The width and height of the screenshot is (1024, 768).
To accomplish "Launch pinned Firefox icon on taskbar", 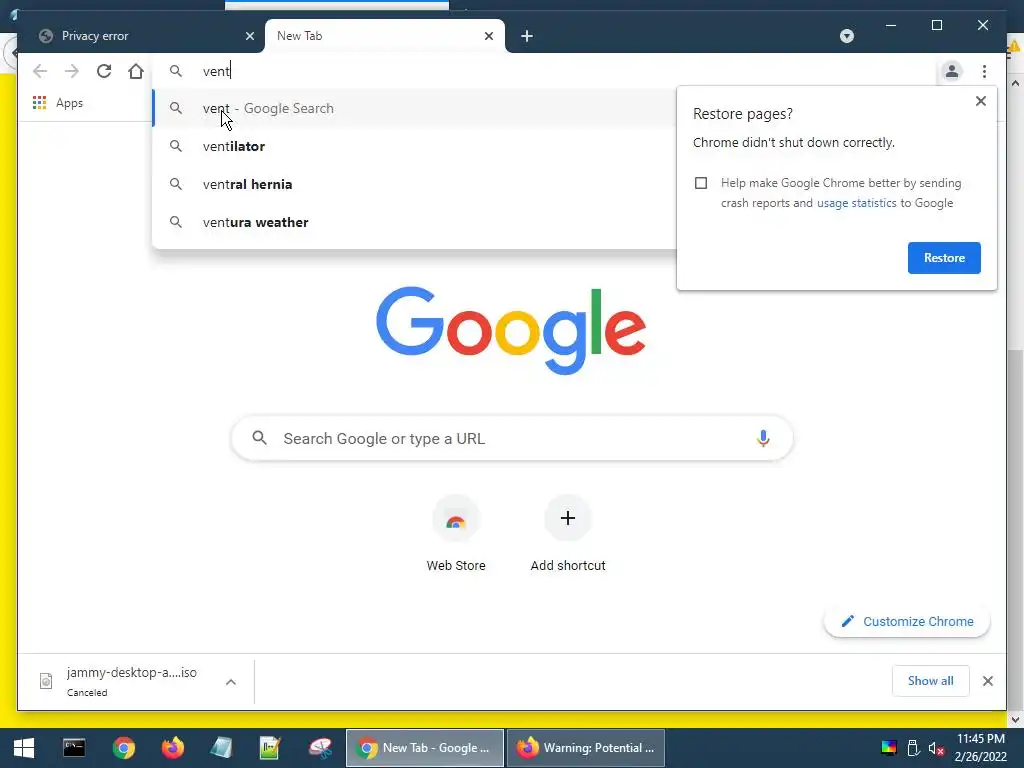I will pos(172,748).
